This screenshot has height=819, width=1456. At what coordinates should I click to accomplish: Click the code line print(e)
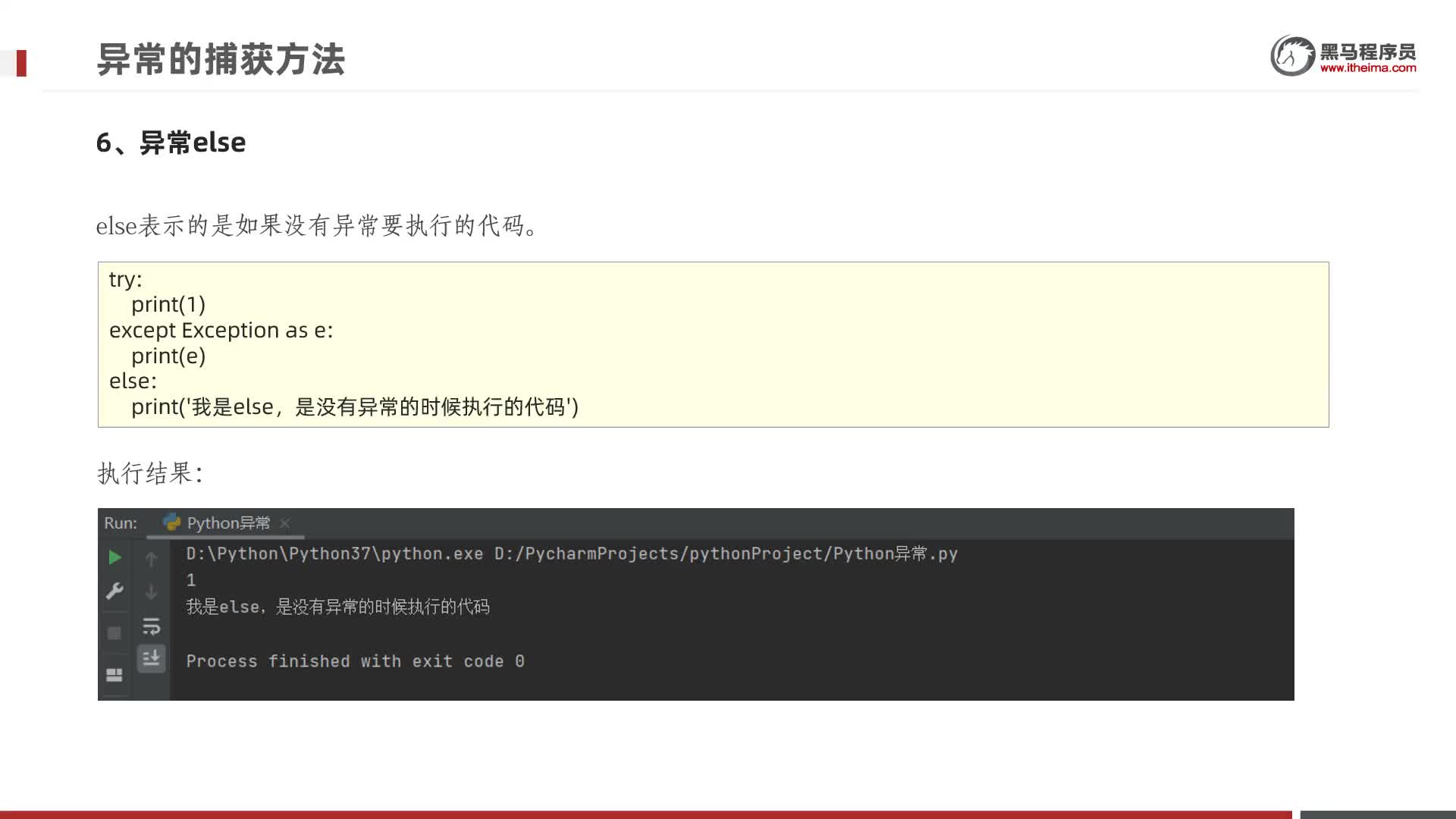(168, 356)
